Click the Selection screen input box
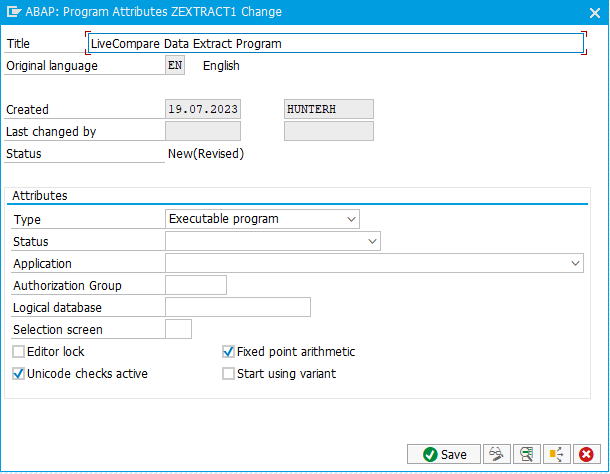 (x=178, y=329)
